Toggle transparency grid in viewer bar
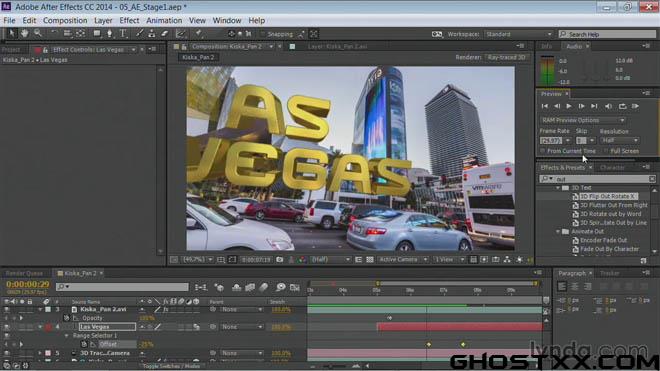 (370, 260)
